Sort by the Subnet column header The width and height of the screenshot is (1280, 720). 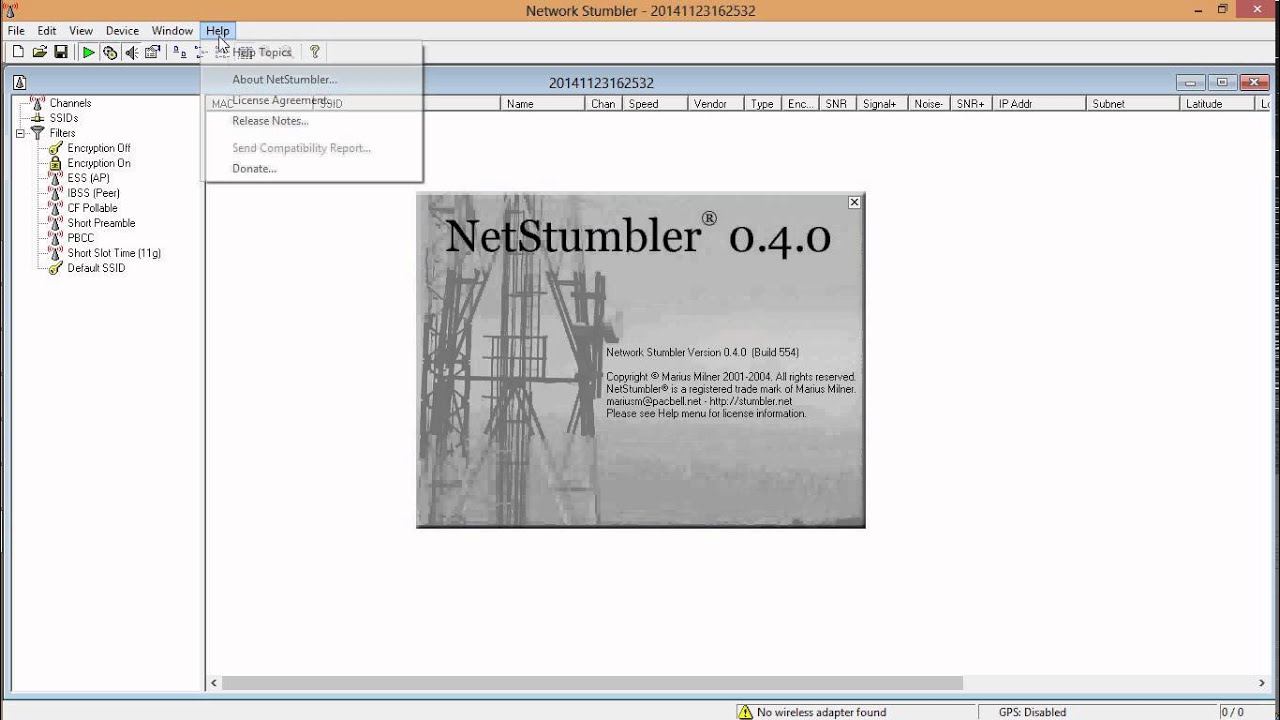click(x=1132, y=104)
